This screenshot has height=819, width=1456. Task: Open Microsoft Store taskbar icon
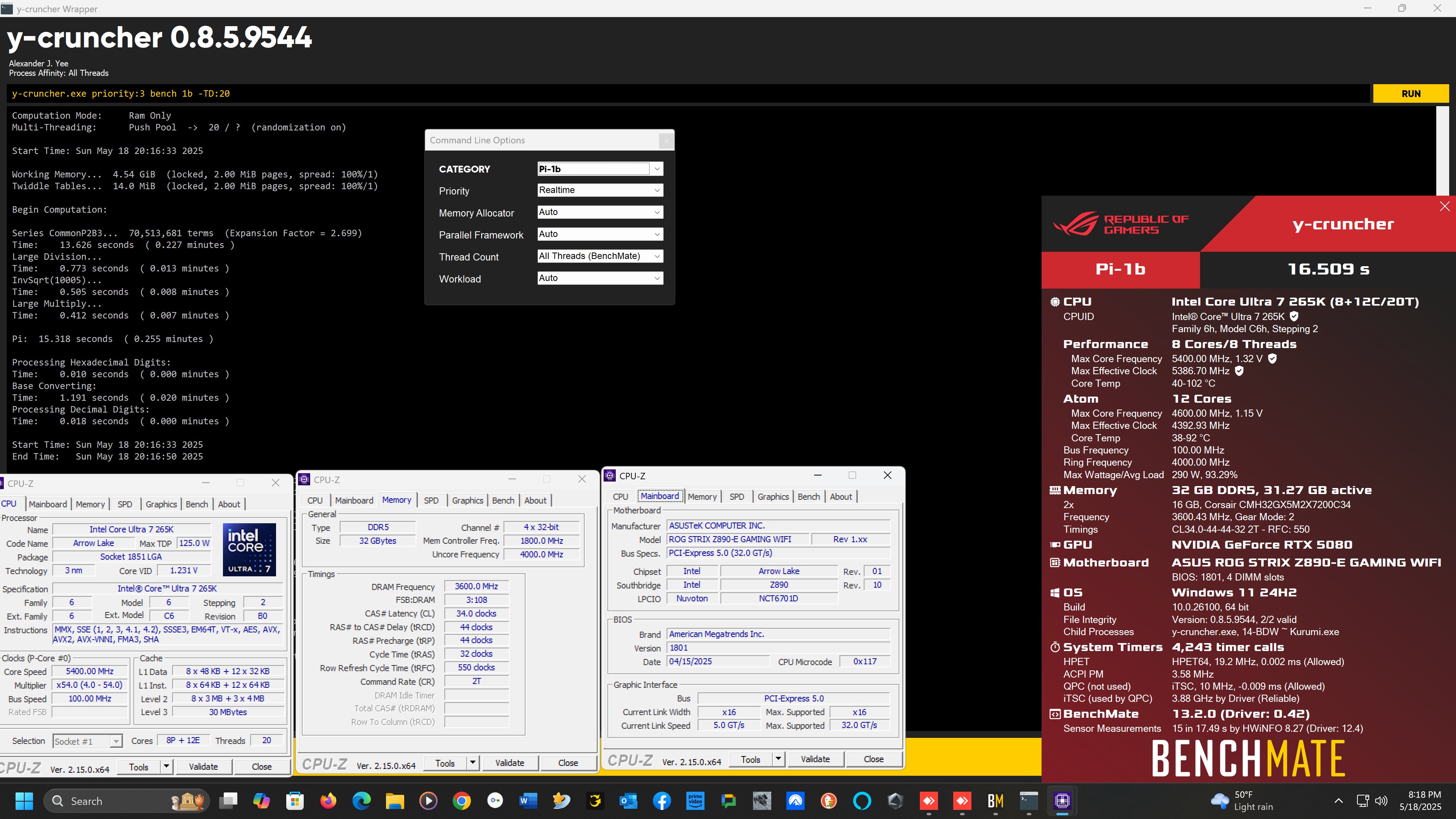pos(295,800)
